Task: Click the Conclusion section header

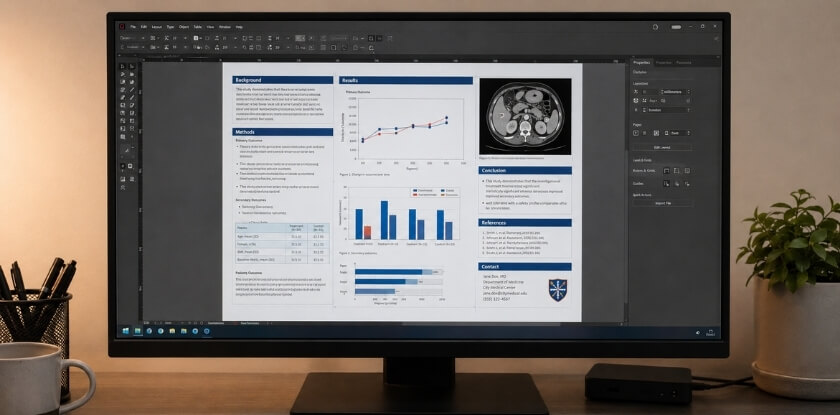Action: pyautogui.click(x=525, y=170)
